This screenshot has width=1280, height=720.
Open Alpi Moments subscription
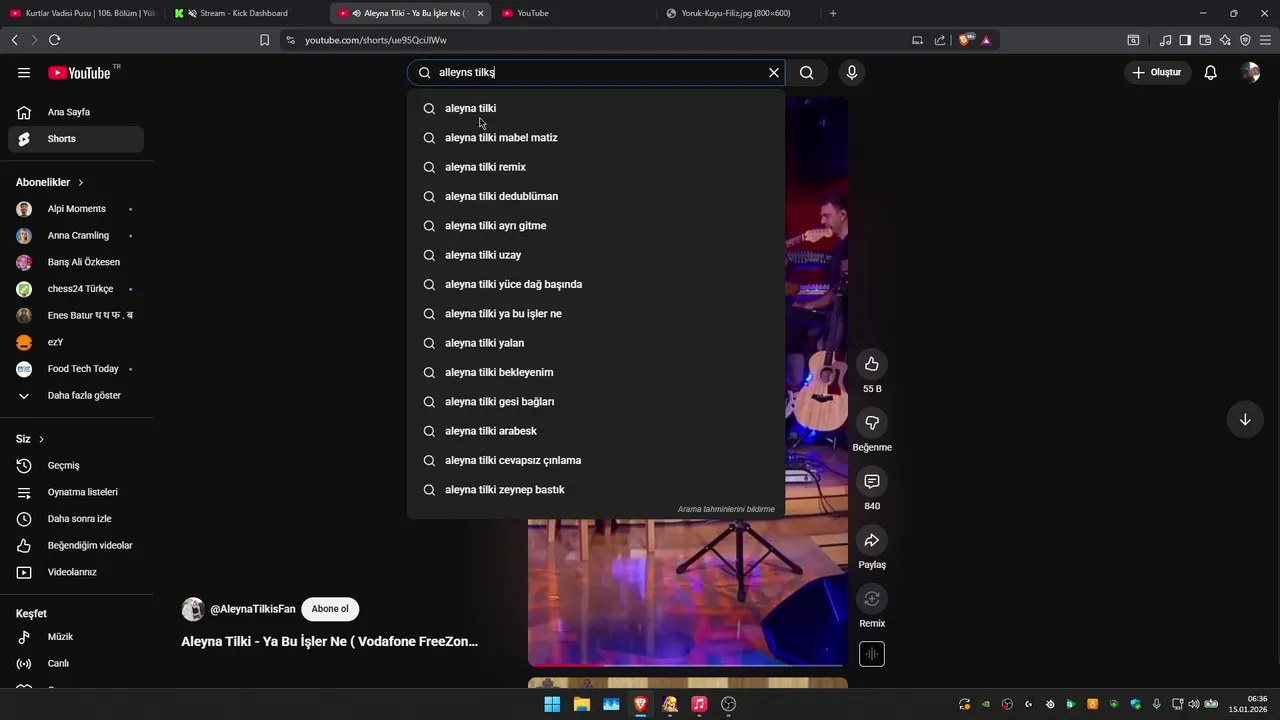(76, 209)
